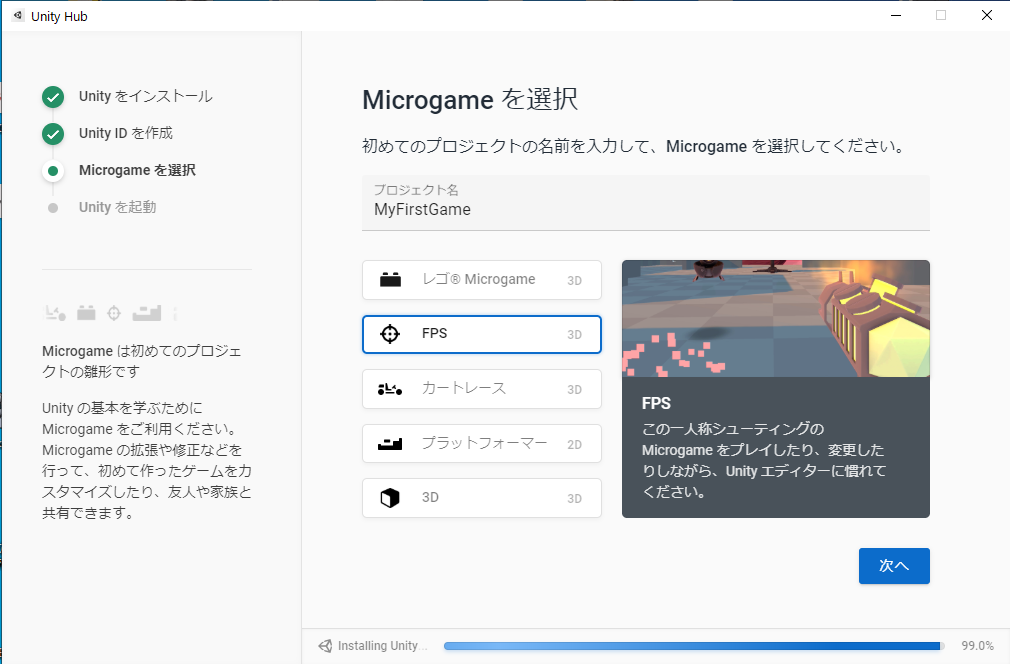Screen dimensions: 1010x664
Task: Click the FPS game preview image
Action: pos(775,318)
